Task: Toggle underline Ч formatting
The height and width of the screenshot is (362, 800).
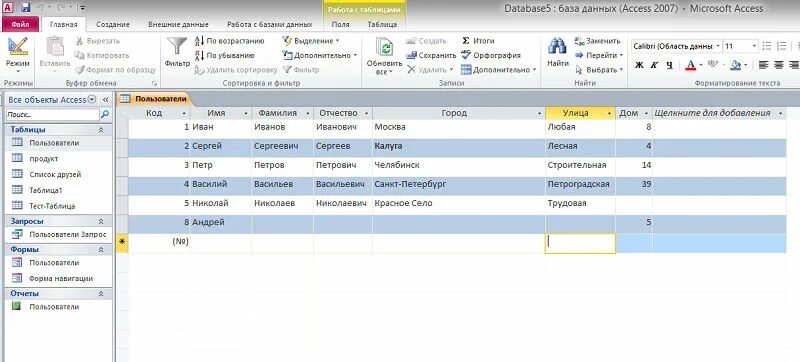Action: pos(669,65)
